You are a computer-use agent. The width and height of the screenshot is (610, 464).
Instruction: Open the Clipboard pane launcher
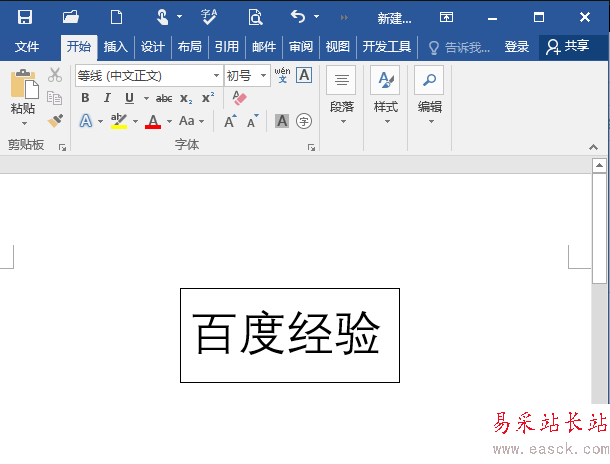[x=62, y=147]
